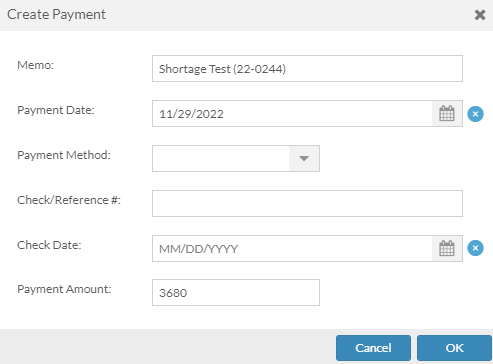The image size is (493, 364).
Task: Expand the Payment Method dropdown arrow
Action: [x=304, y=158]
